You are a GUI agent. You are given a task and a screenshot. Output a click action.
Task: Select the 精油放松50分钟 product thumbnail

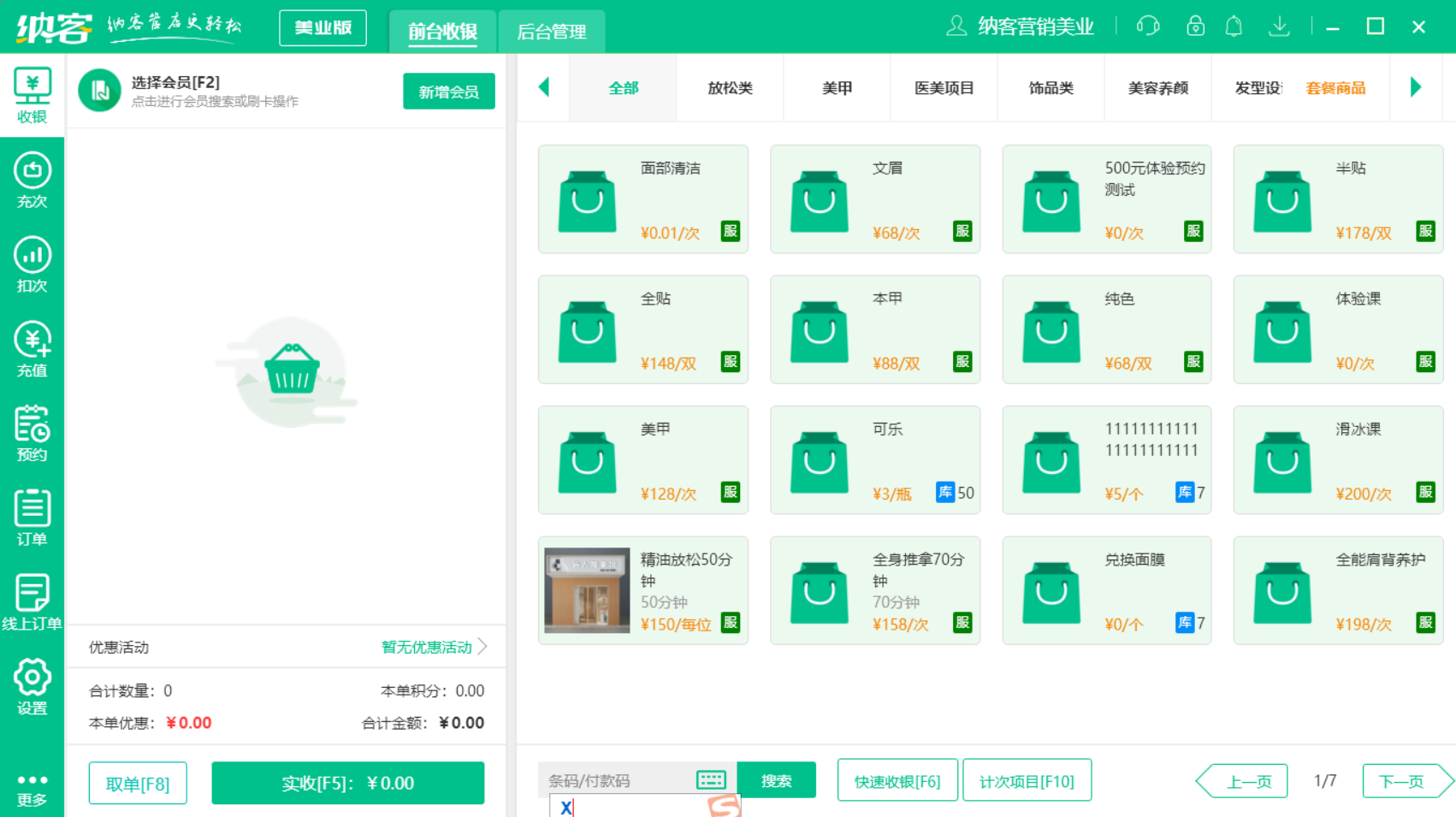586,589
